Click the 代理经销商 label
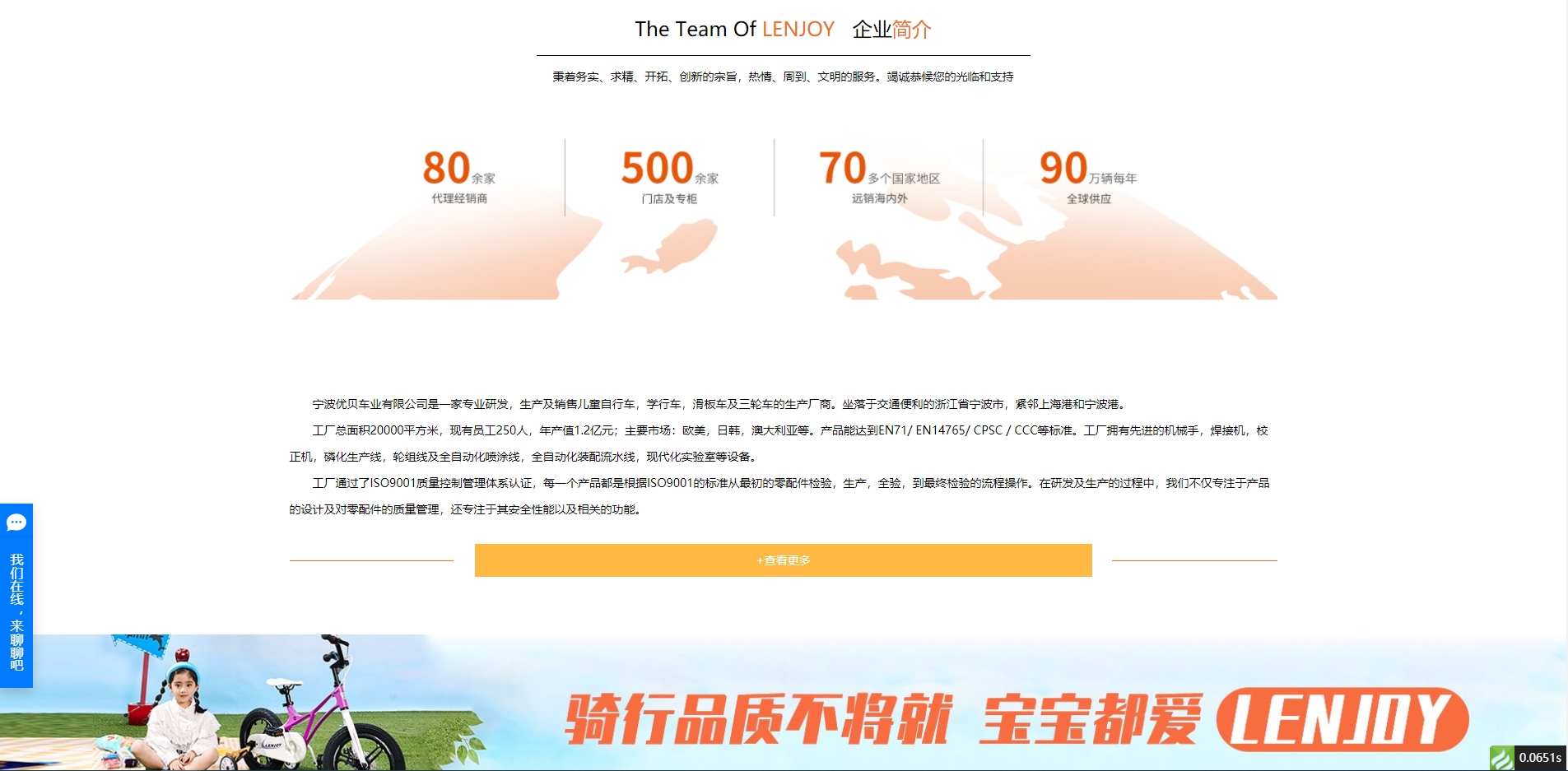1568x771 pixels. pyautogui.click(x=459, y=198)
